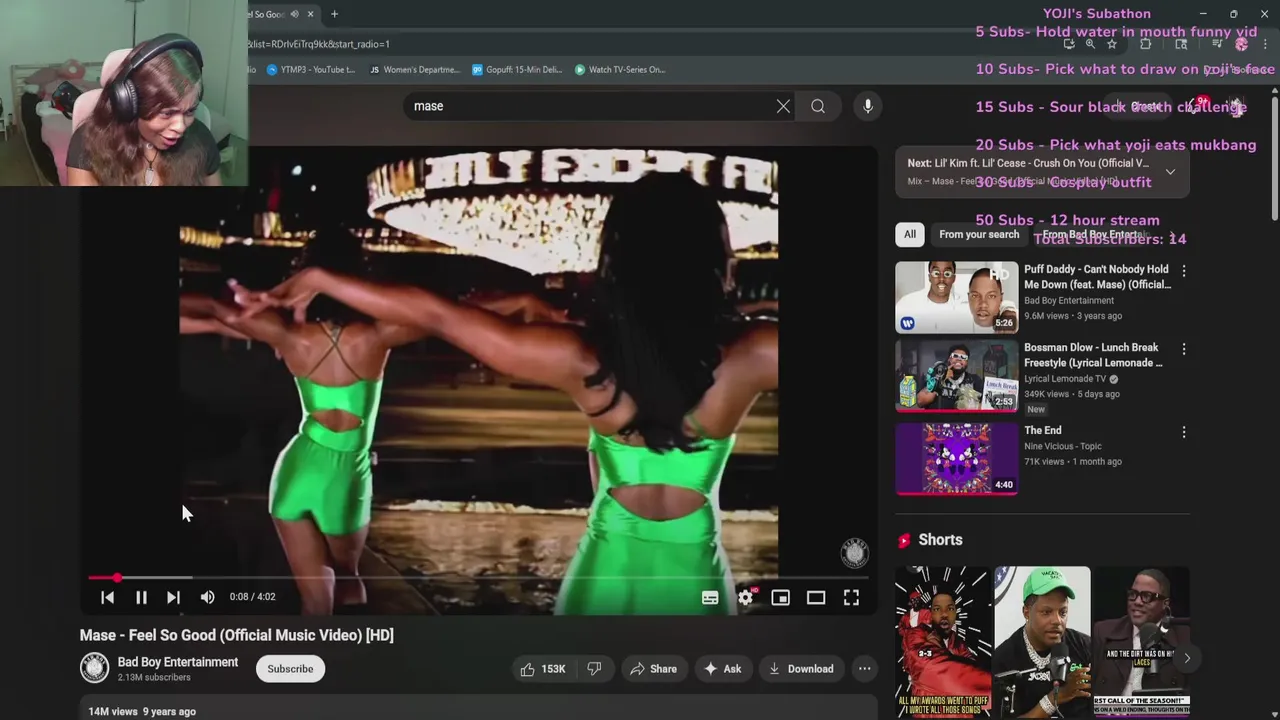Pause the video with the pause button

click(141, 597)
